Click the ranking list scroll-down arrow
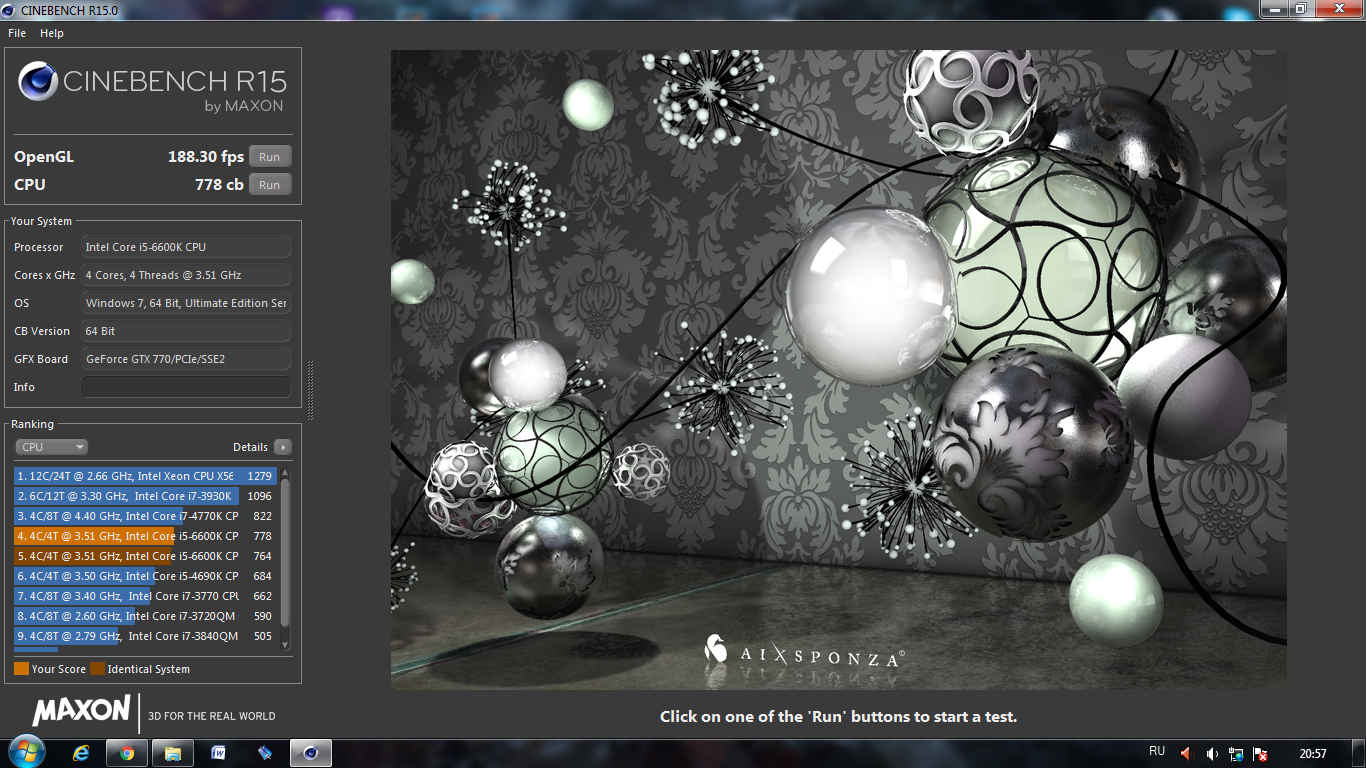 (x=285, y=645)
